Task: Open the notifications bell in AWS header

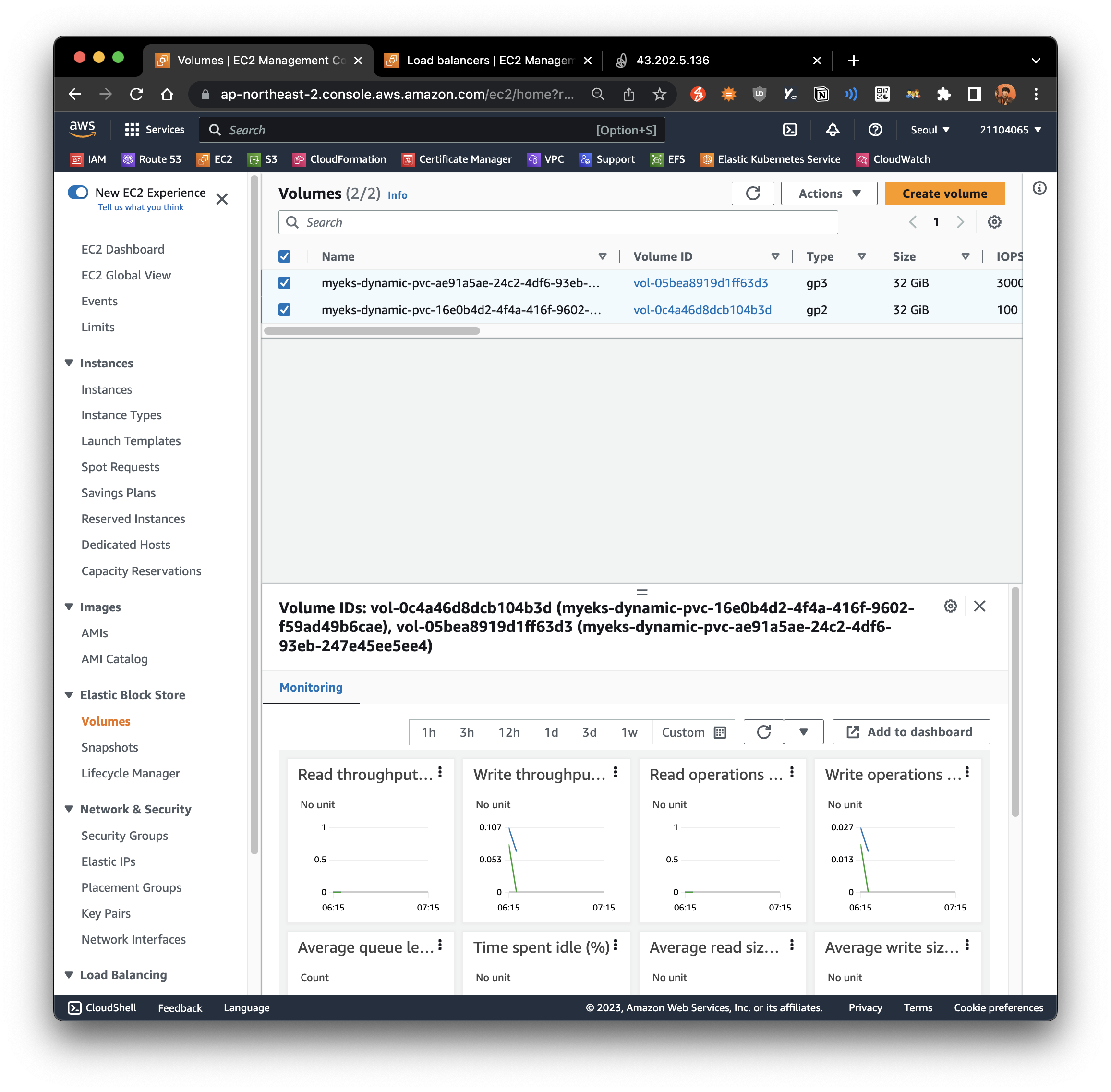Action: click(833, 130)
